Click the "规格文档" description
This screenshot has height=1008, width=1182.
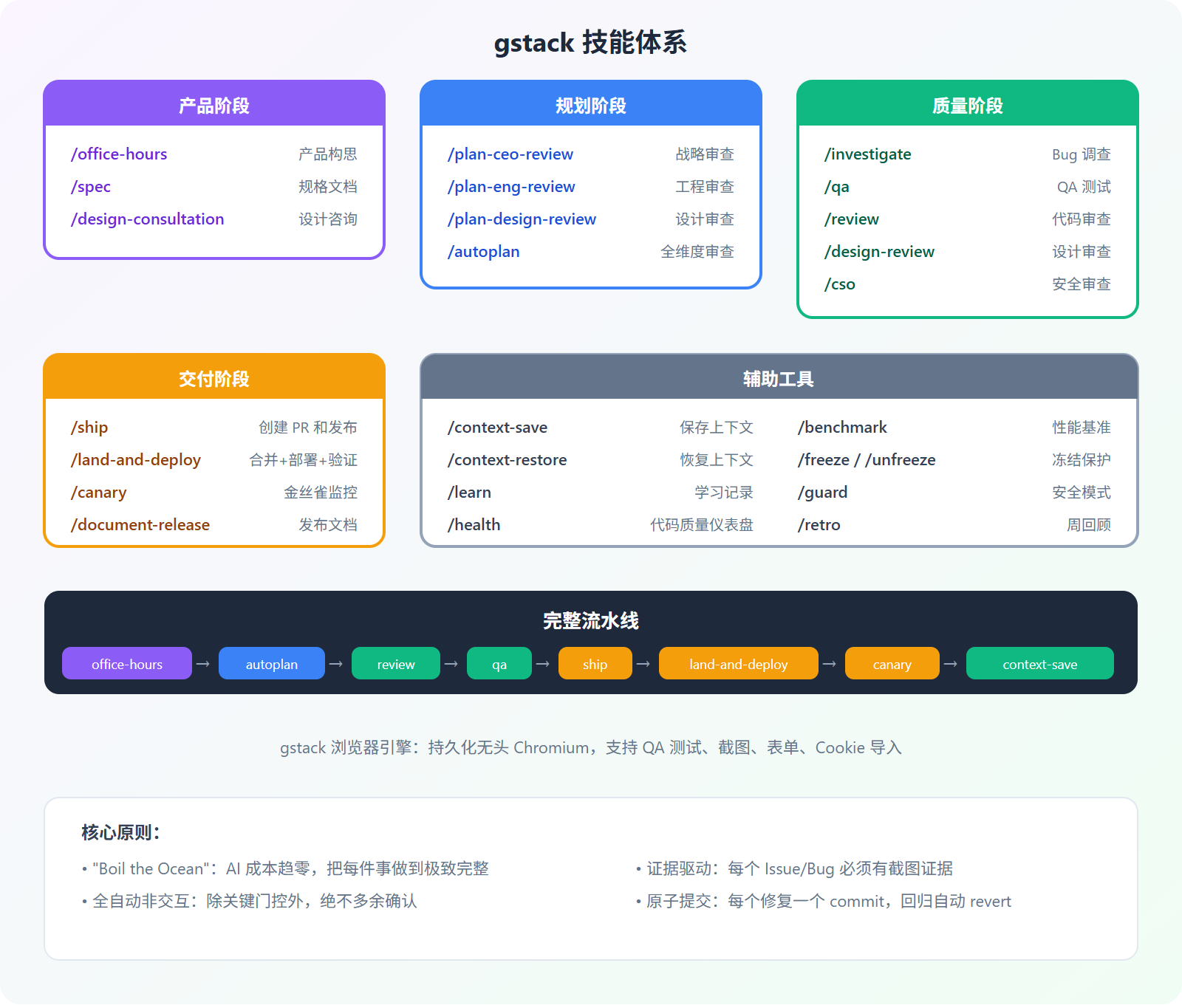click(x=328, y=186)
